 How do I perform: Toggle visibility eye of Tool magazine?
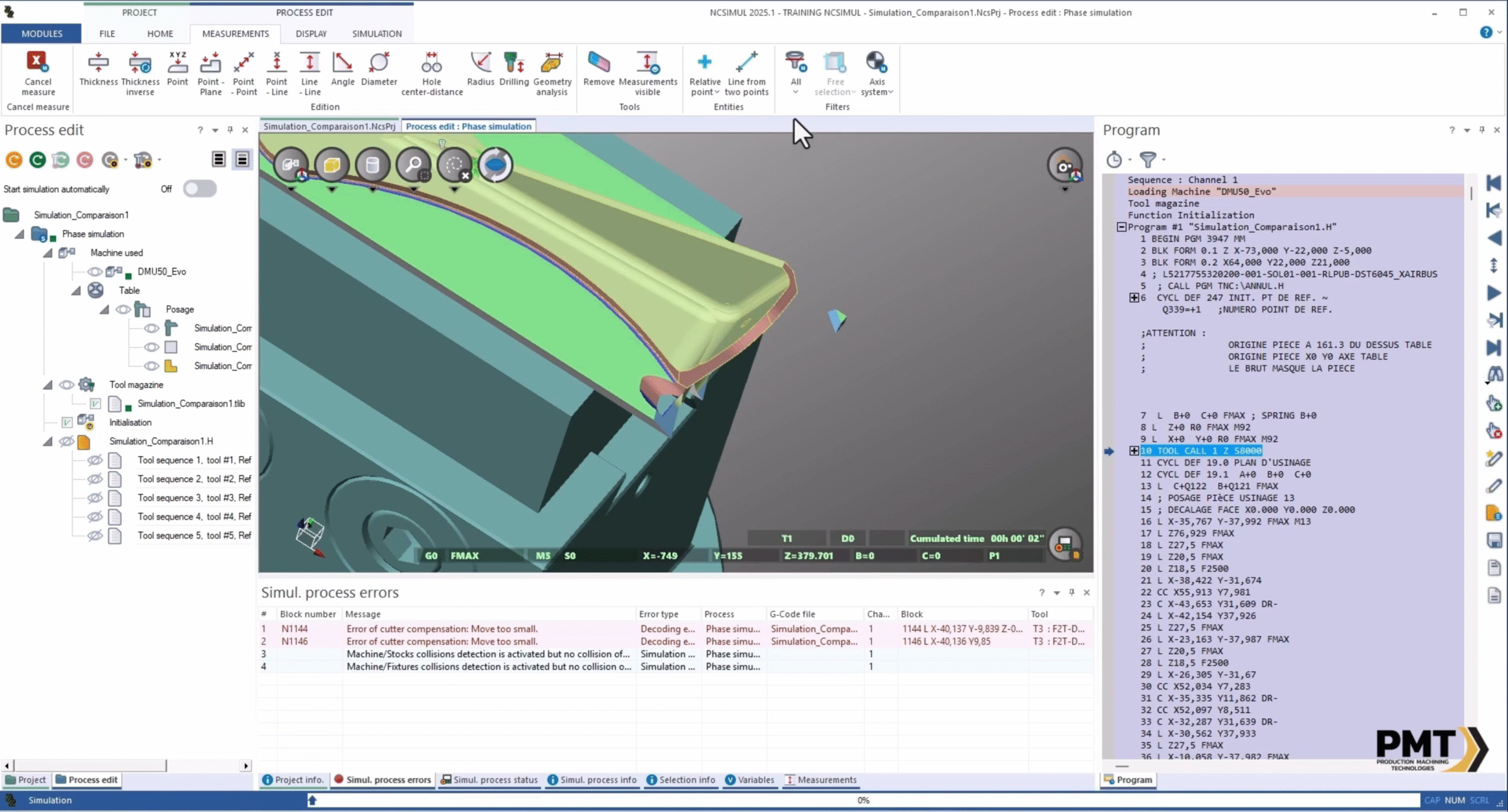[x=66, y=385]
